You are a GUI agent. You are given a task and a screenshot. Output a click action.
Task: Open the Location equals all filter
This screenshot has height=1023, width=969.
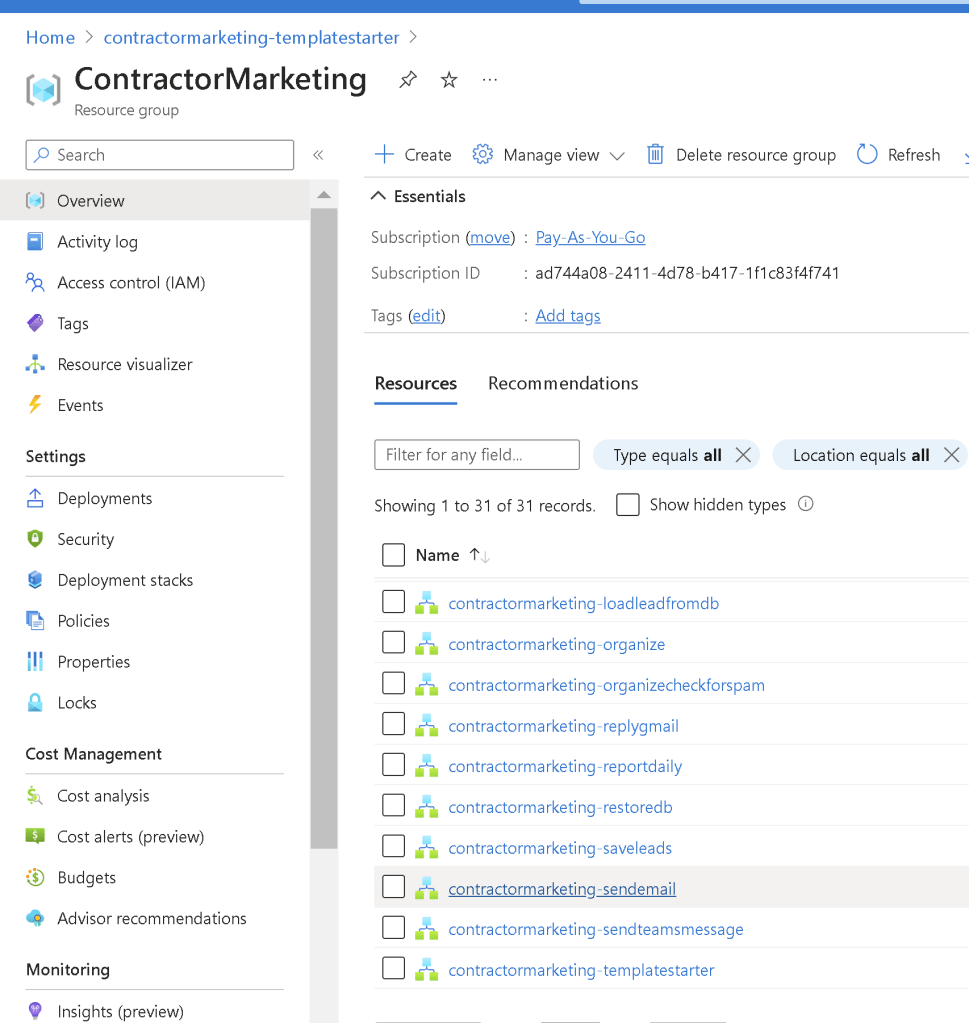(x=861, y=455)
